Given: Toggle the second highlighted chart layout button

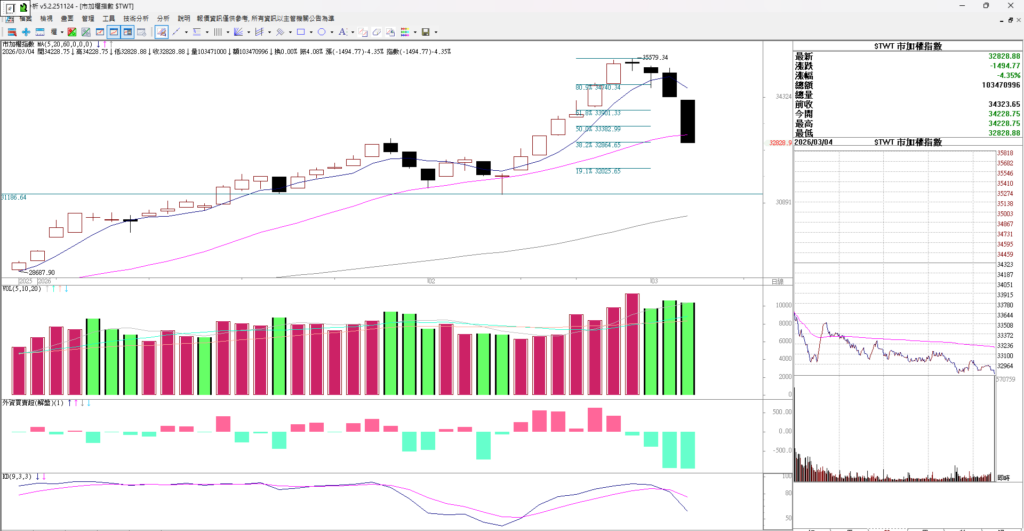Looking at the screenshot, I should [128, 32].
